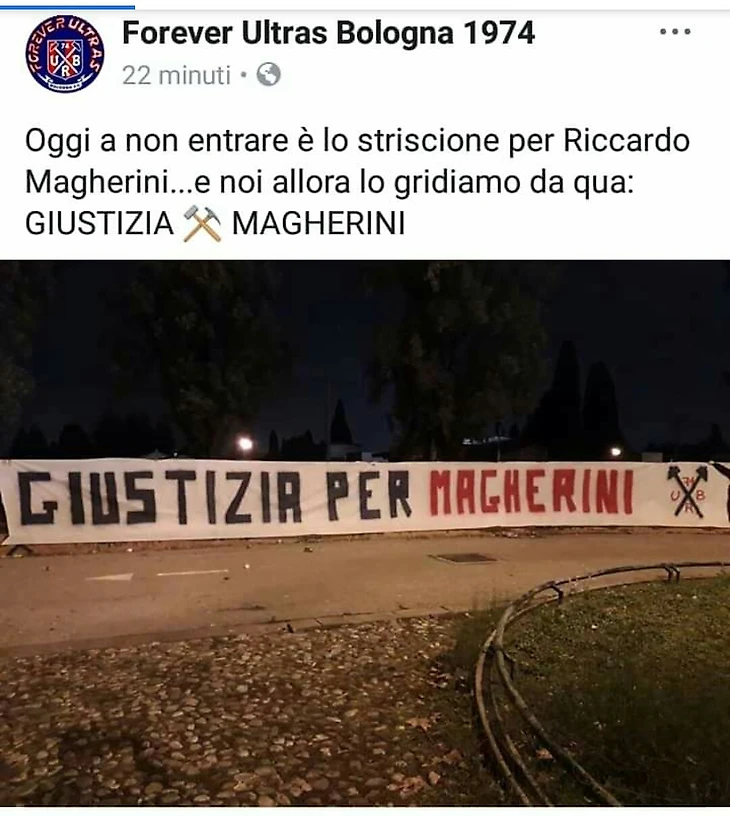Image resolution: width=730 pixels, height=816 pixels.
Task: Open the banner photo attached to the post
Action: (365, 533)
